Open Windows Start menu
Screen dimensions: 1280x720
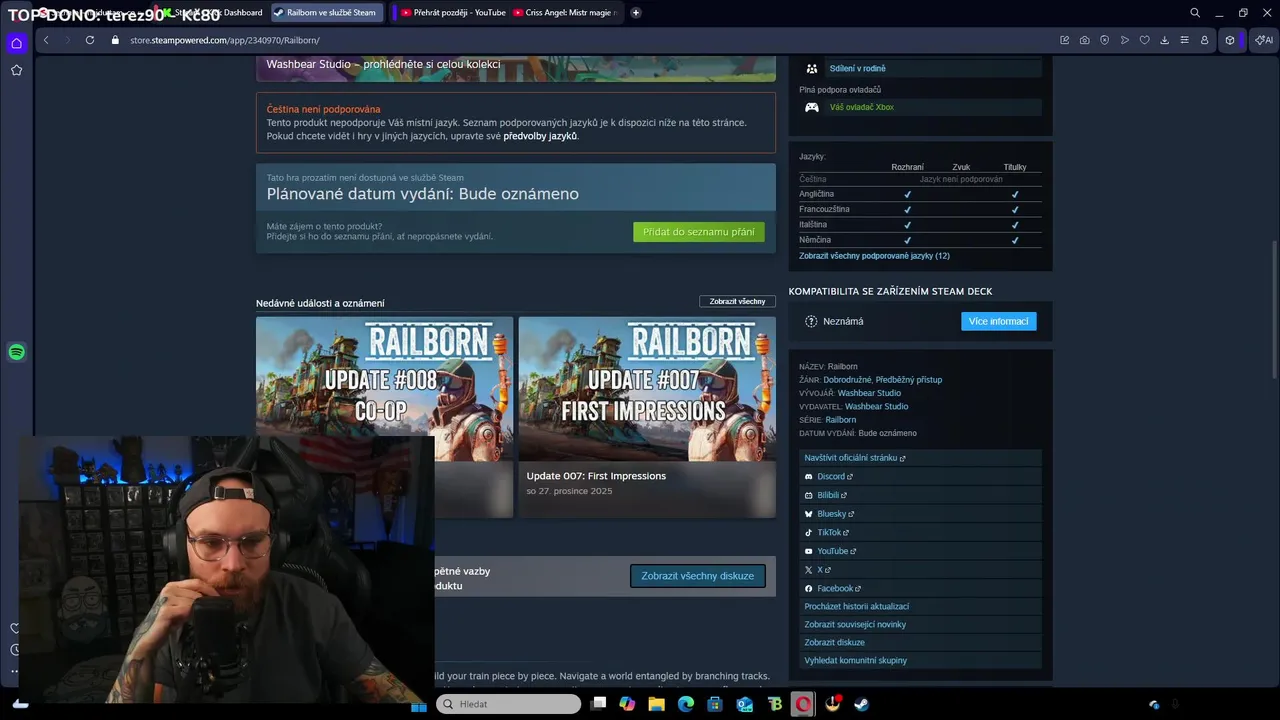point(419,704)
